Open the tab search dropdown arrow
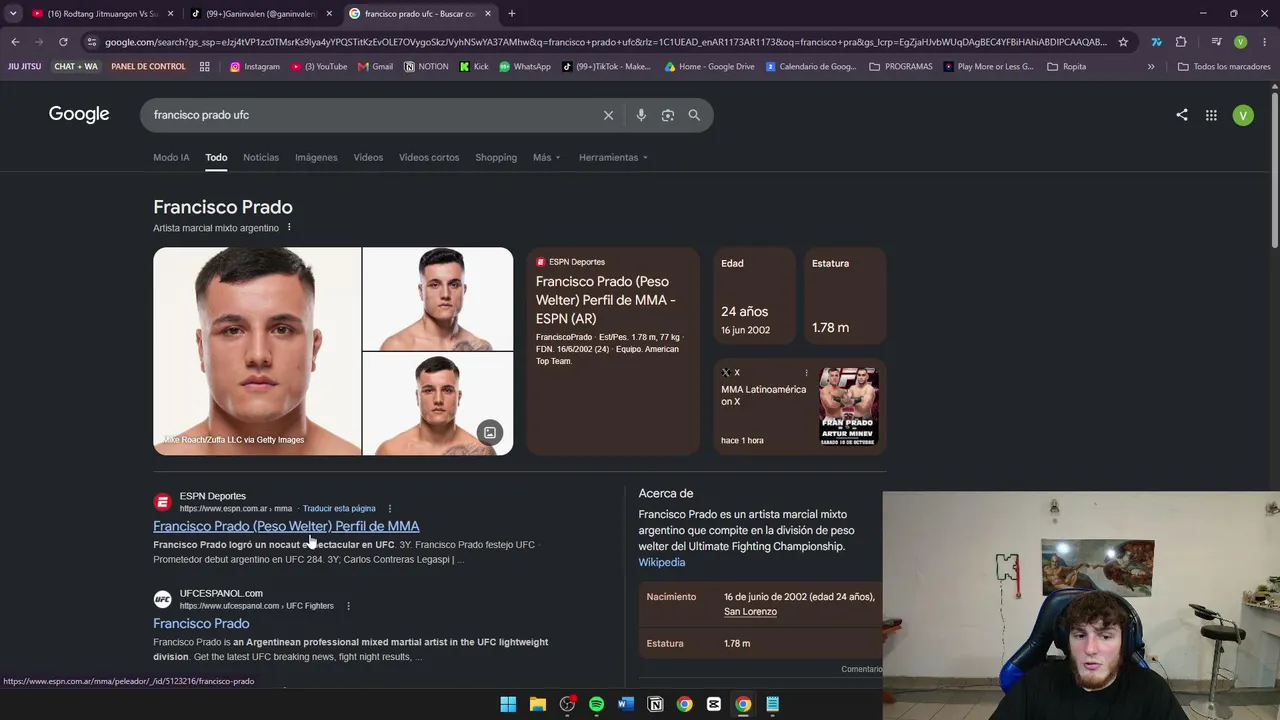This screenshot has height=720, width=1280. (13, 14)
